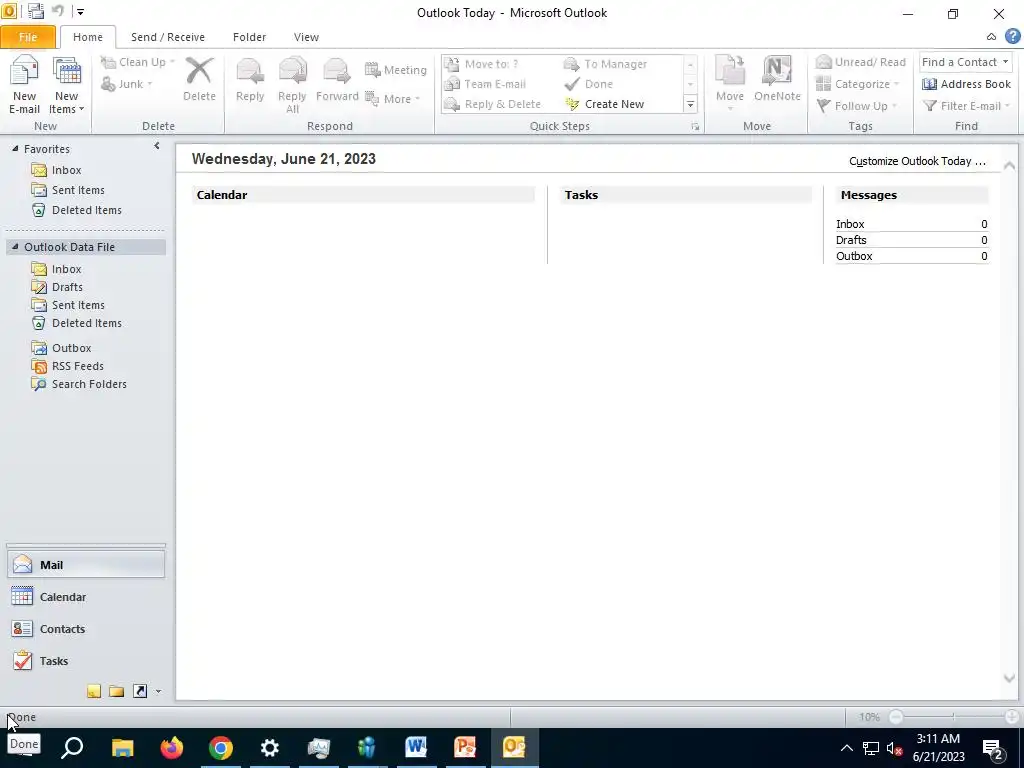Switch to the Tasks module

pyautogui.click(x=86, y=661)
